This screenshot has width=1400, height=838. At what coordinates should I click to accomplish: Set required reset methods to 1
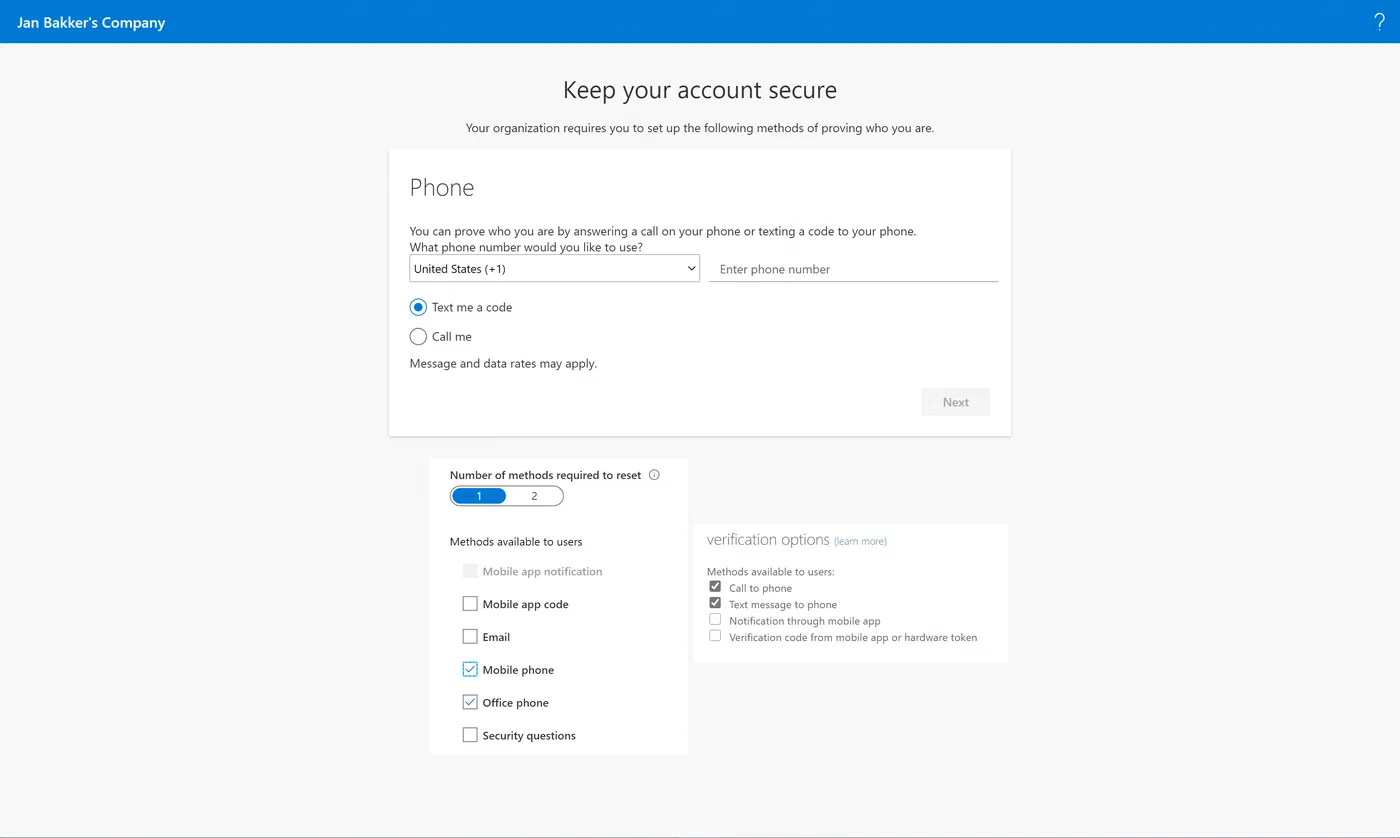pyautogui.click(x=479, y=496)
